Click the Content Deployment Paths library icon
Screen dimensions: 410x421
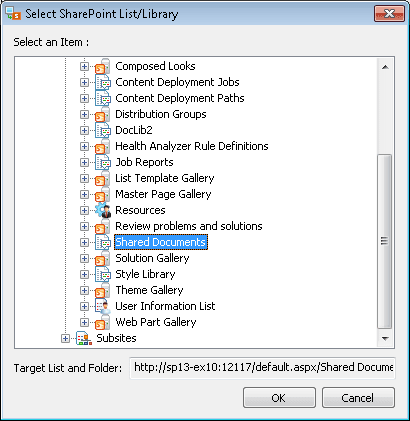tap(103, 98)
